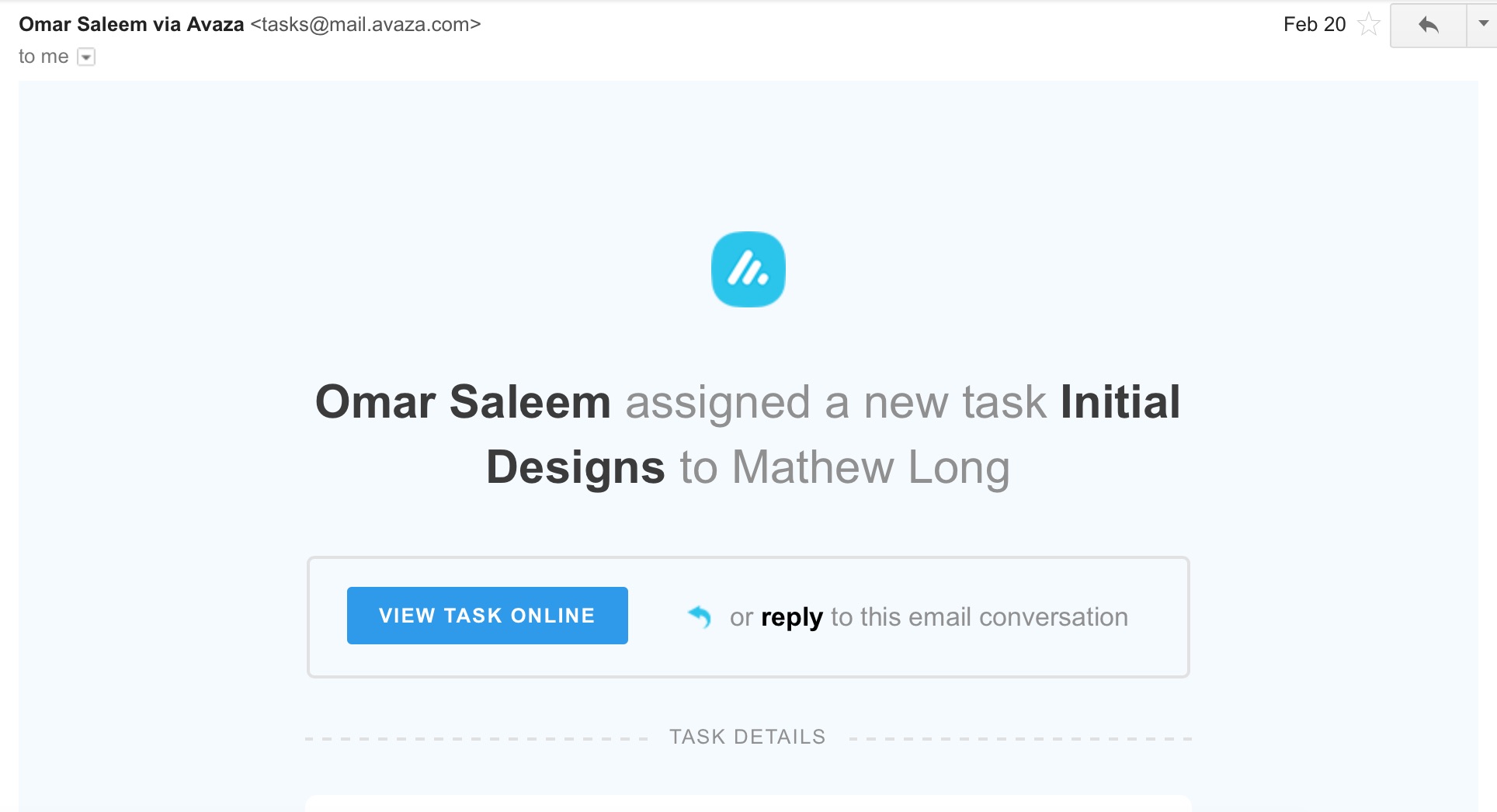Click the "or" text before reply
1497x812 pixels.
click(742, 617)
